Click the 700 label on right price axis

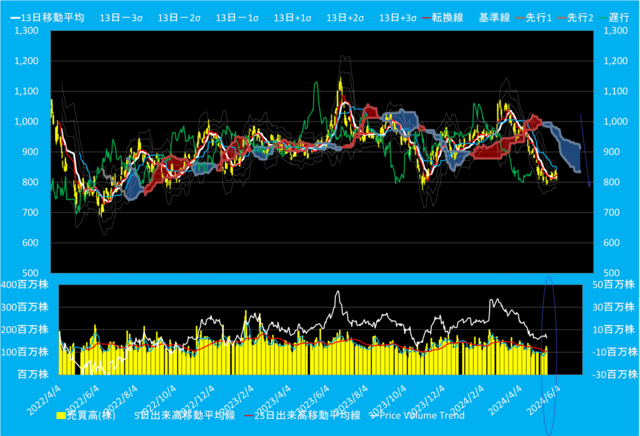coord(612,212)
